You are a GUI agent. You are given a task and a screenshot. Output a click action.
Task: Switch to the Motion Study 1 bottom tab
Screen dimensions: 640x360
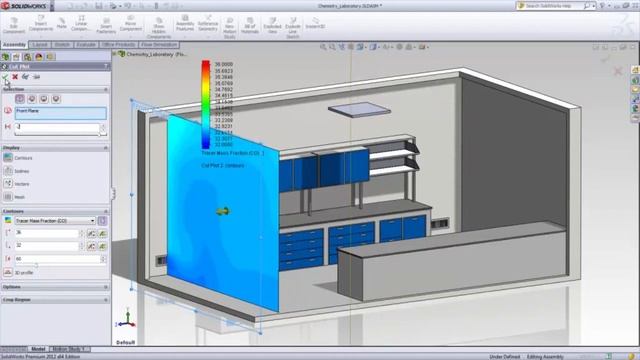tap(69, 349)
